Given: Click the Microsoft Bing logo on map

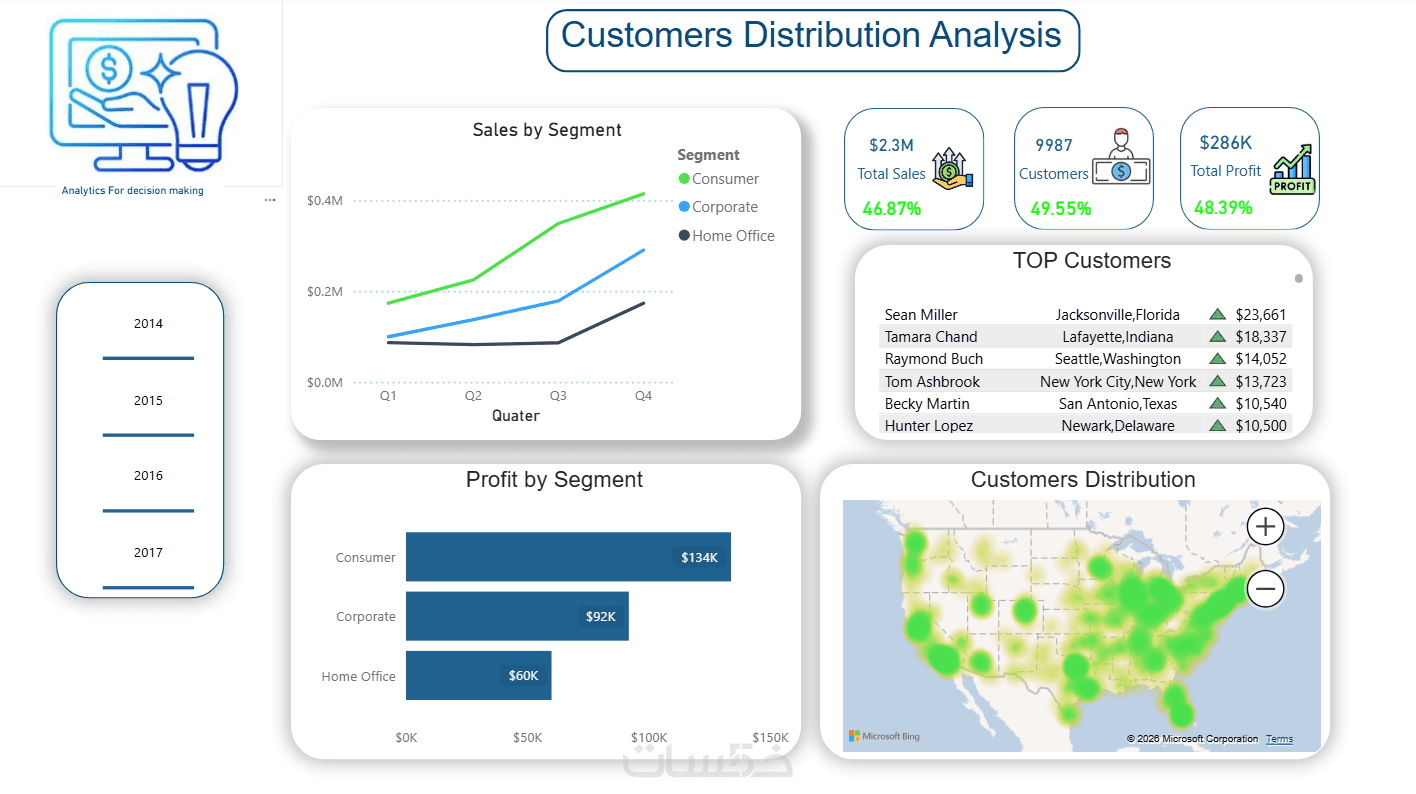Looking at the screenshot, I should 885,737.
